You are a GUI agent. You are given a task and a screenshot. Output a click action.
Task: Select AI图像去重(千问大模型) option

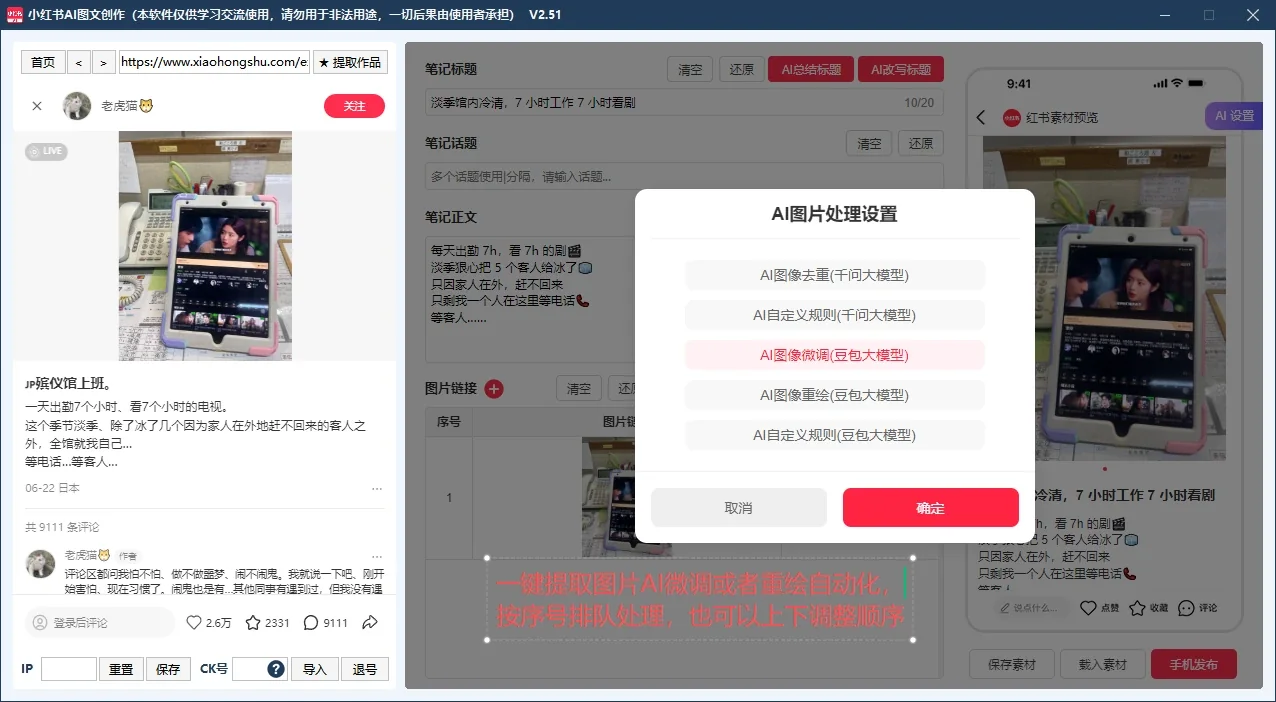pyautogui.click(x=835, y=275)
